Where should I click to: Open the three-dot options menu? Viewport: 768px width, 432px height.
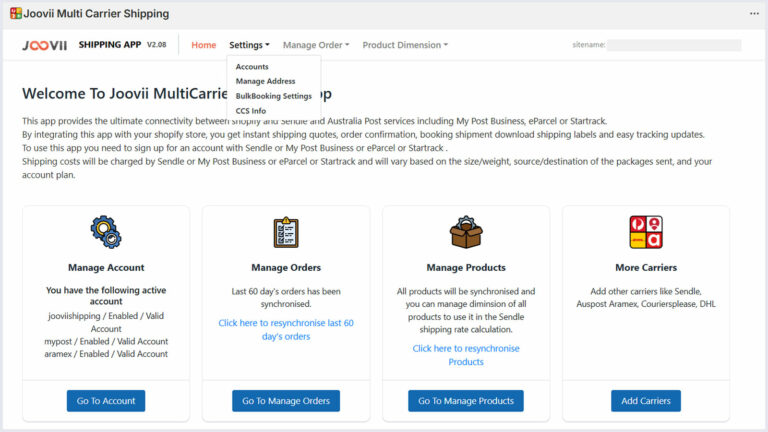pos(754,14)
